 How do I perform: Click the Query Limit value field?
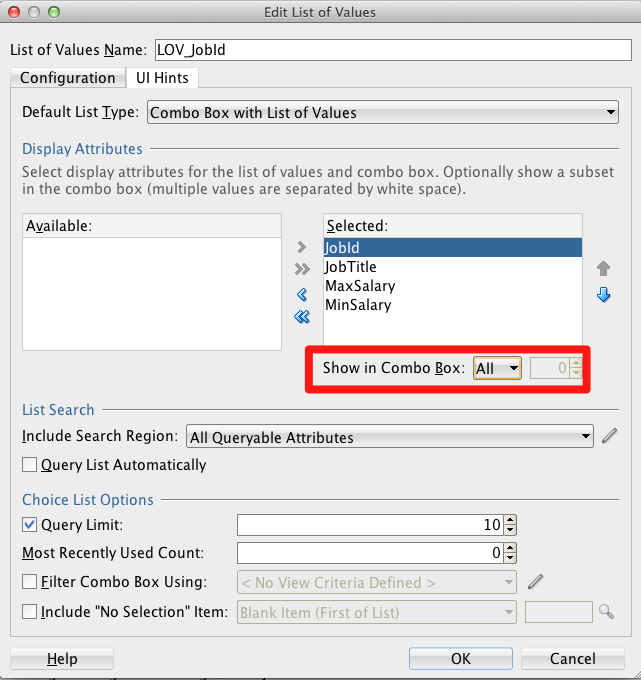(x=371, y=525)
